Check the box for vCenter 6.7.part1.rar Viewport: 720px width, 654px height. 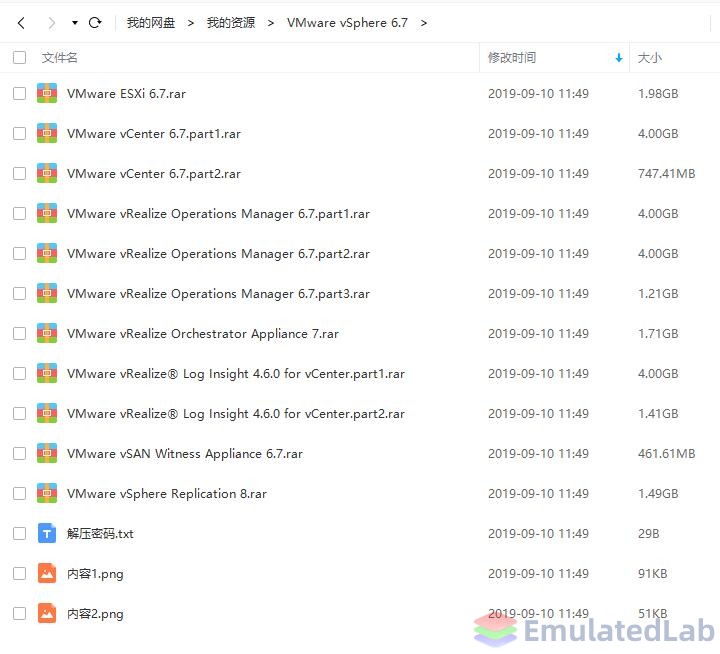click(19, 133)
